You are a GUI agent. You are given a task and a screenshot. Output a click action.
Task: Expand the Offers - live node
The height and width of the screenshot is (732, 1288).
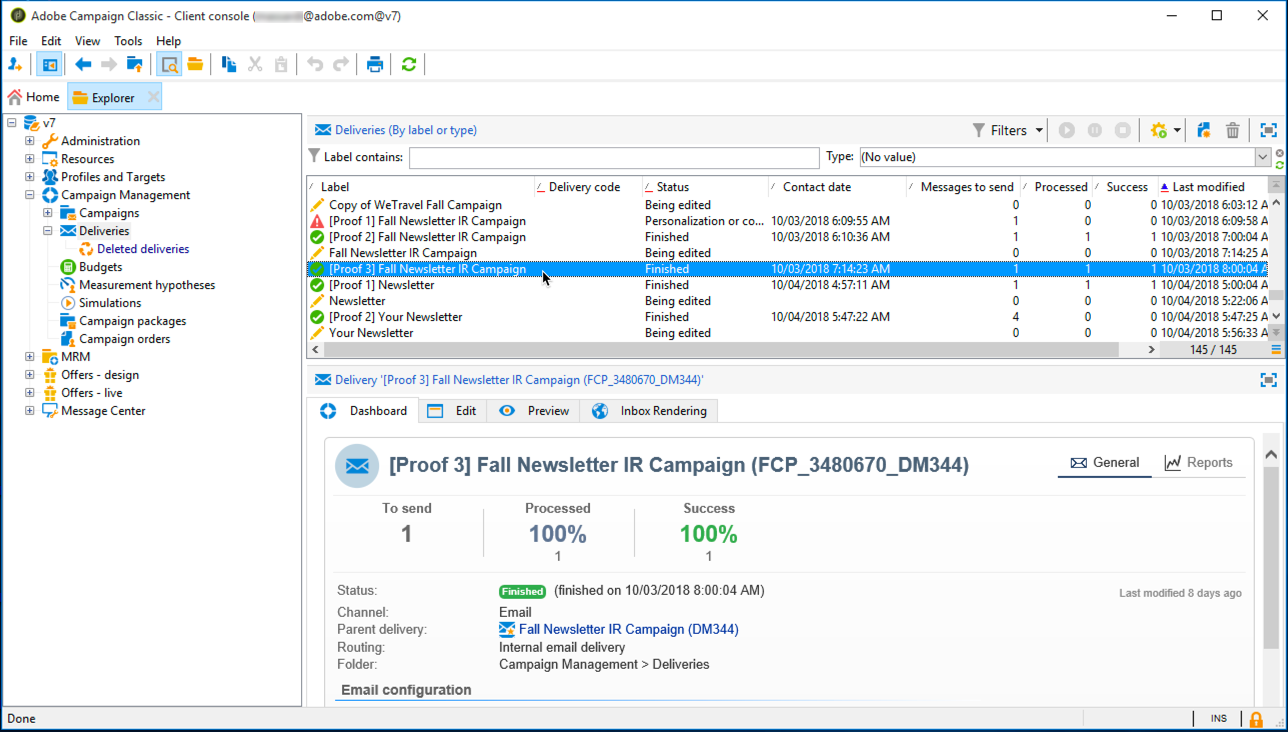pyautogui.click(x=30, y=393)
